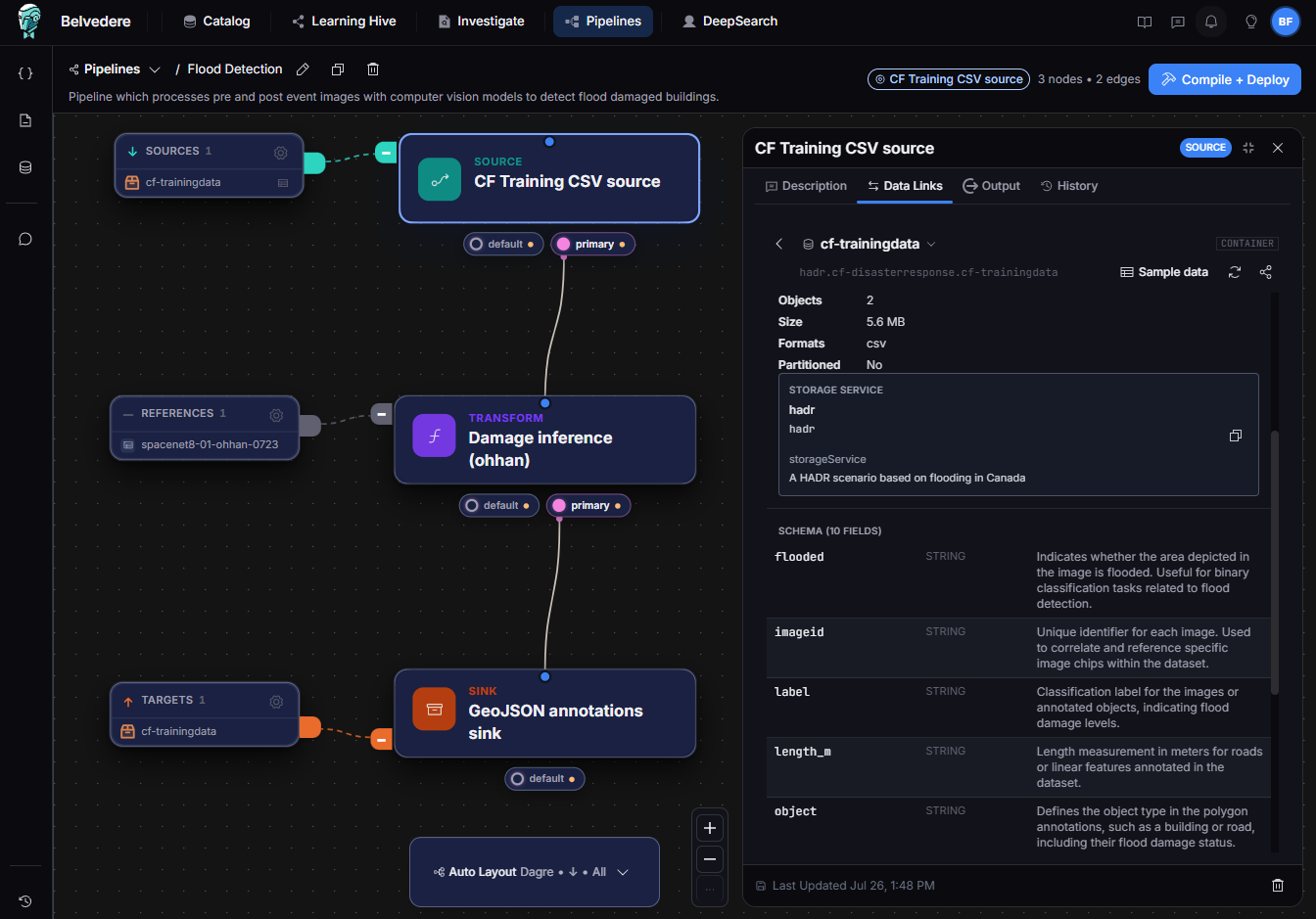The image size is (1316, 919).
Task: Open SOURCES panel settings gear
Action: pyautogui.click(x=280, y=152)
